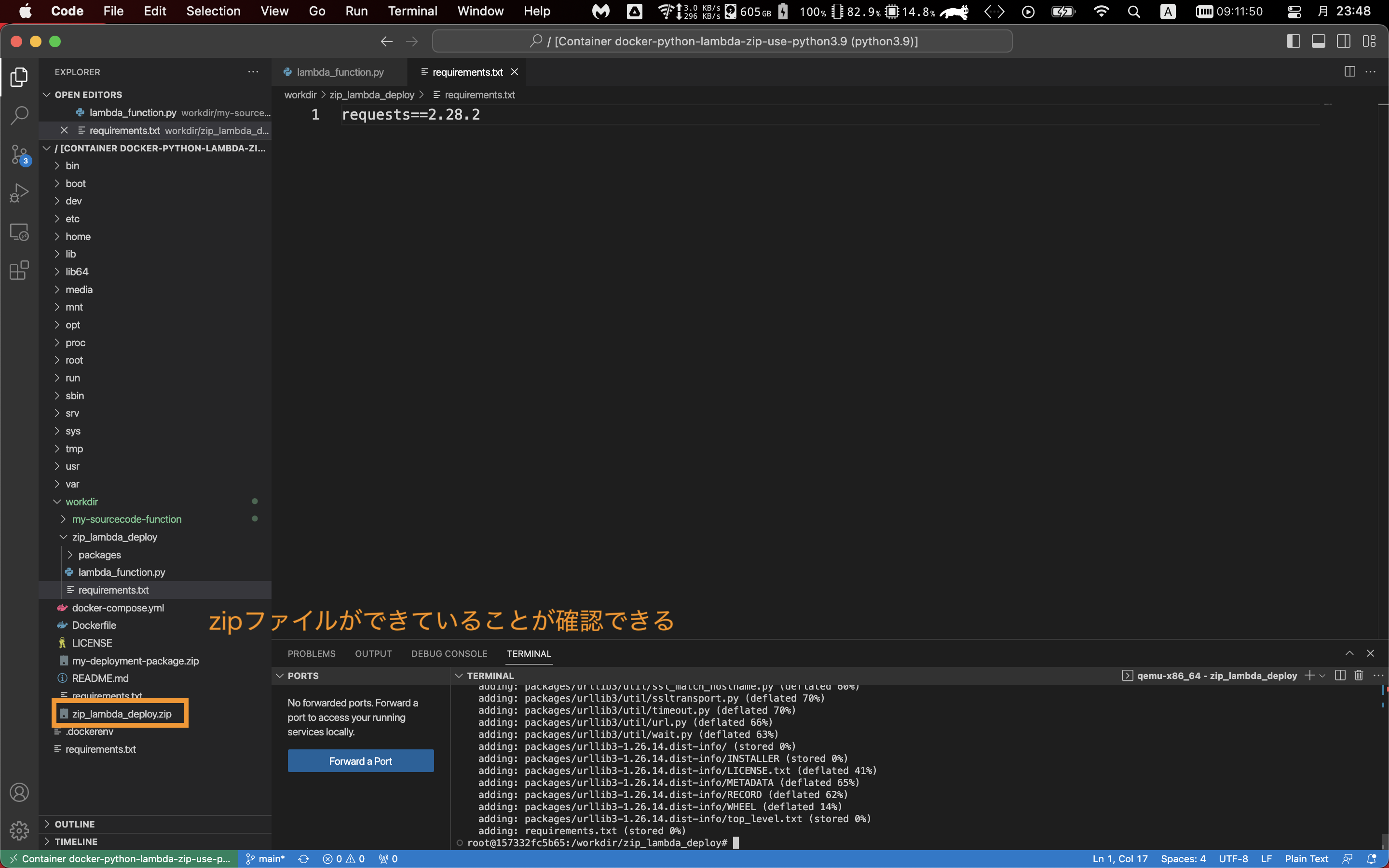The width and height of the screenshot is (1389, 868).
Task: Open the Search view in the activity bar
Action: 19,115
